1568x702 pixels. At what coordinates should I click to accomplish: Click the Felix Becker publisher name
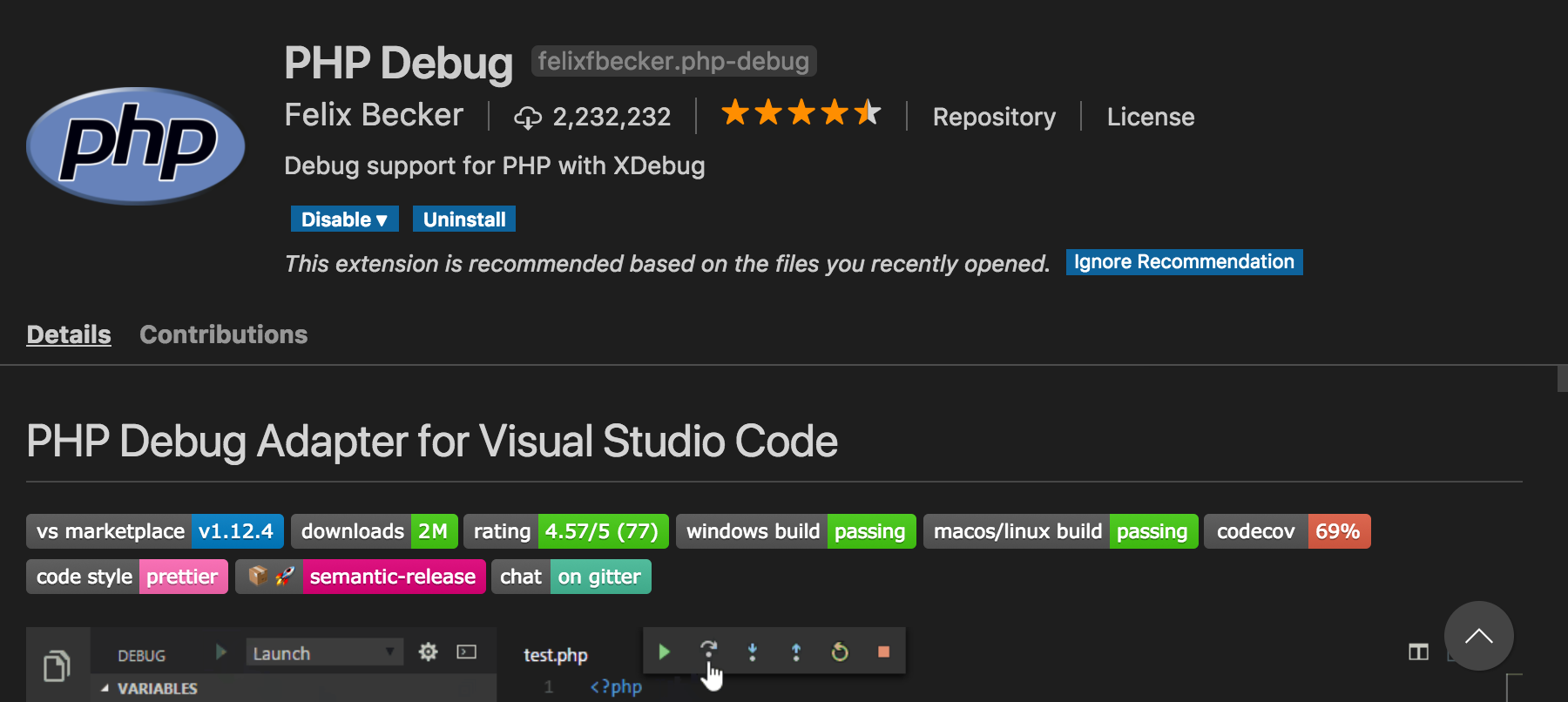click(x=374, y=115)
